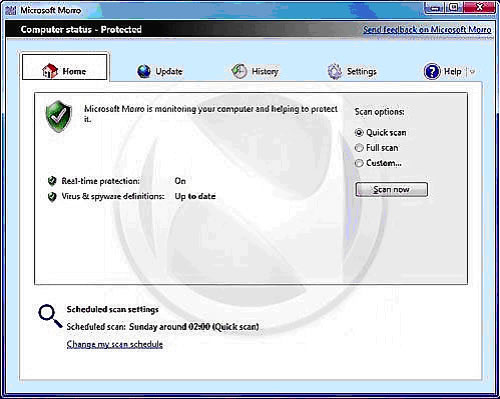500x399 pixels.
Task: Switch to the Update tab
Action: click(x=169, y=71)
